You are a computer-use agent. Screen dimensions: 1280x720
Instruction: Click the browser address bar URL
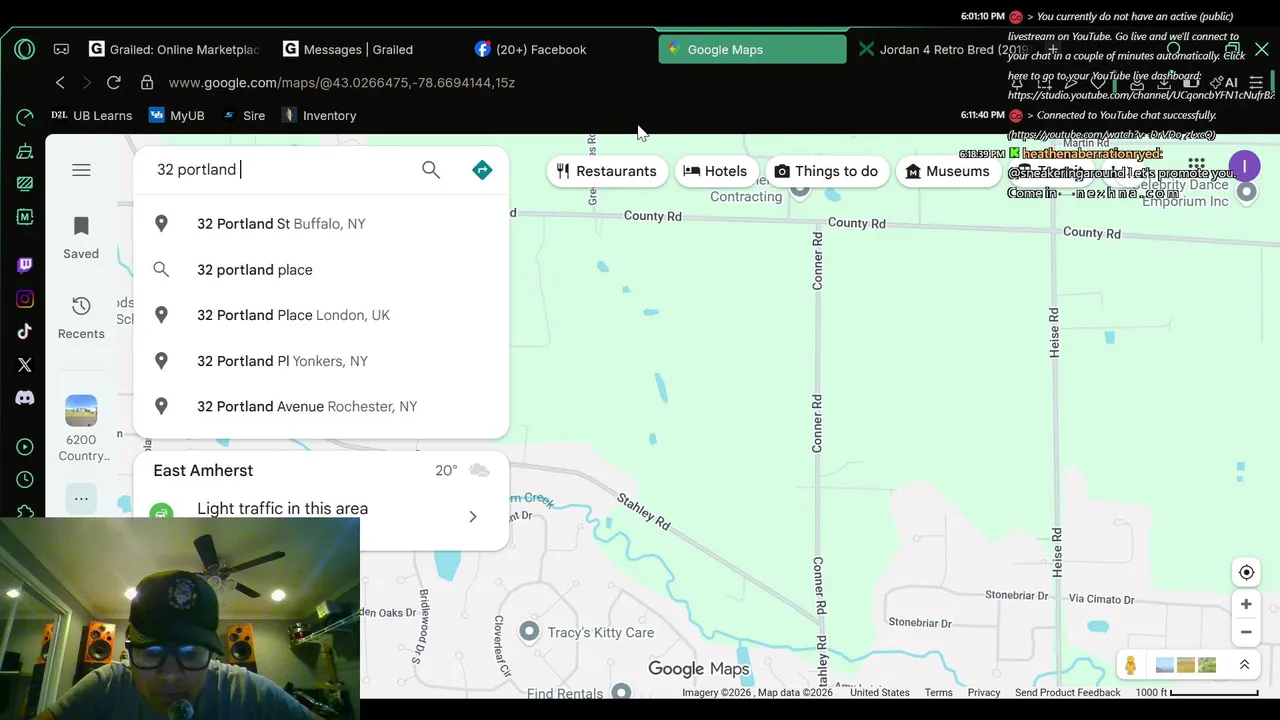[342, 83]
